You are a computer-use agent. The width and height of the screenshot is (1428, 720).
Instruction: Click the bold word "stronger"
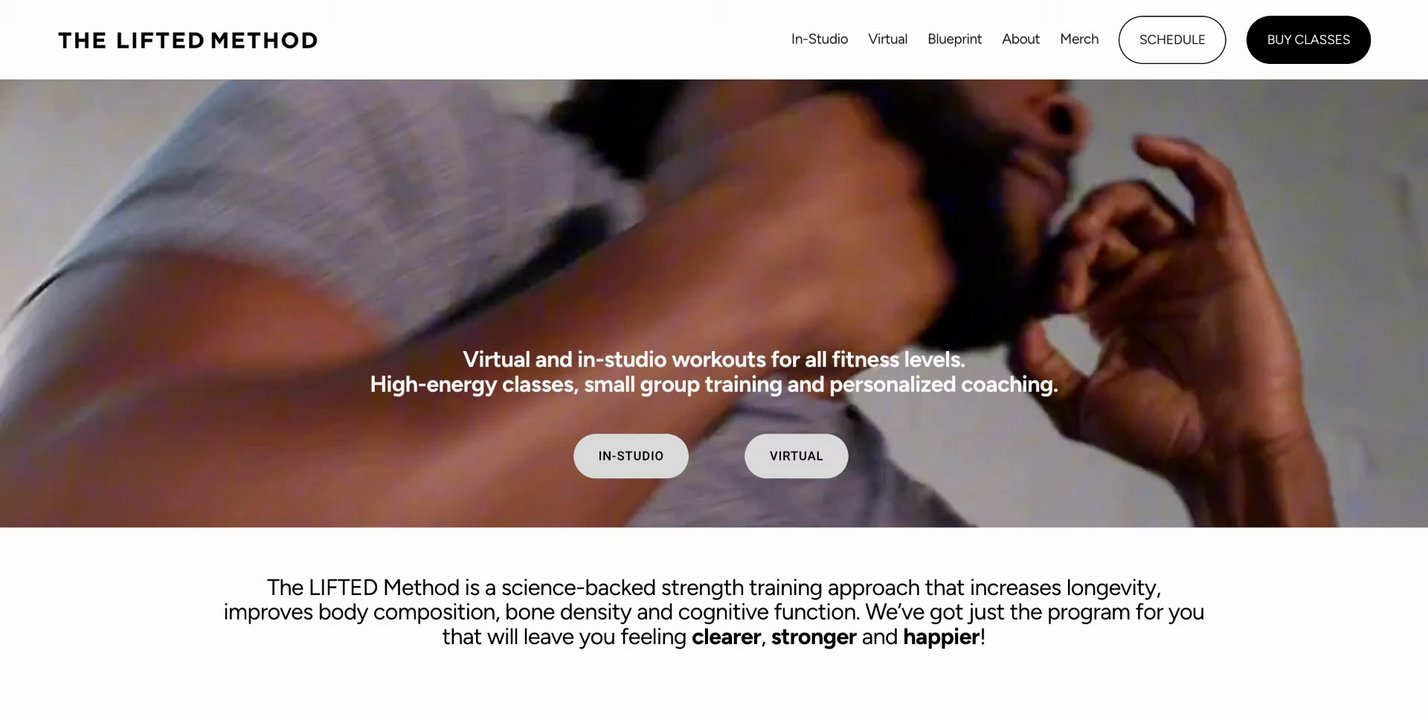[x=814, y=637]
